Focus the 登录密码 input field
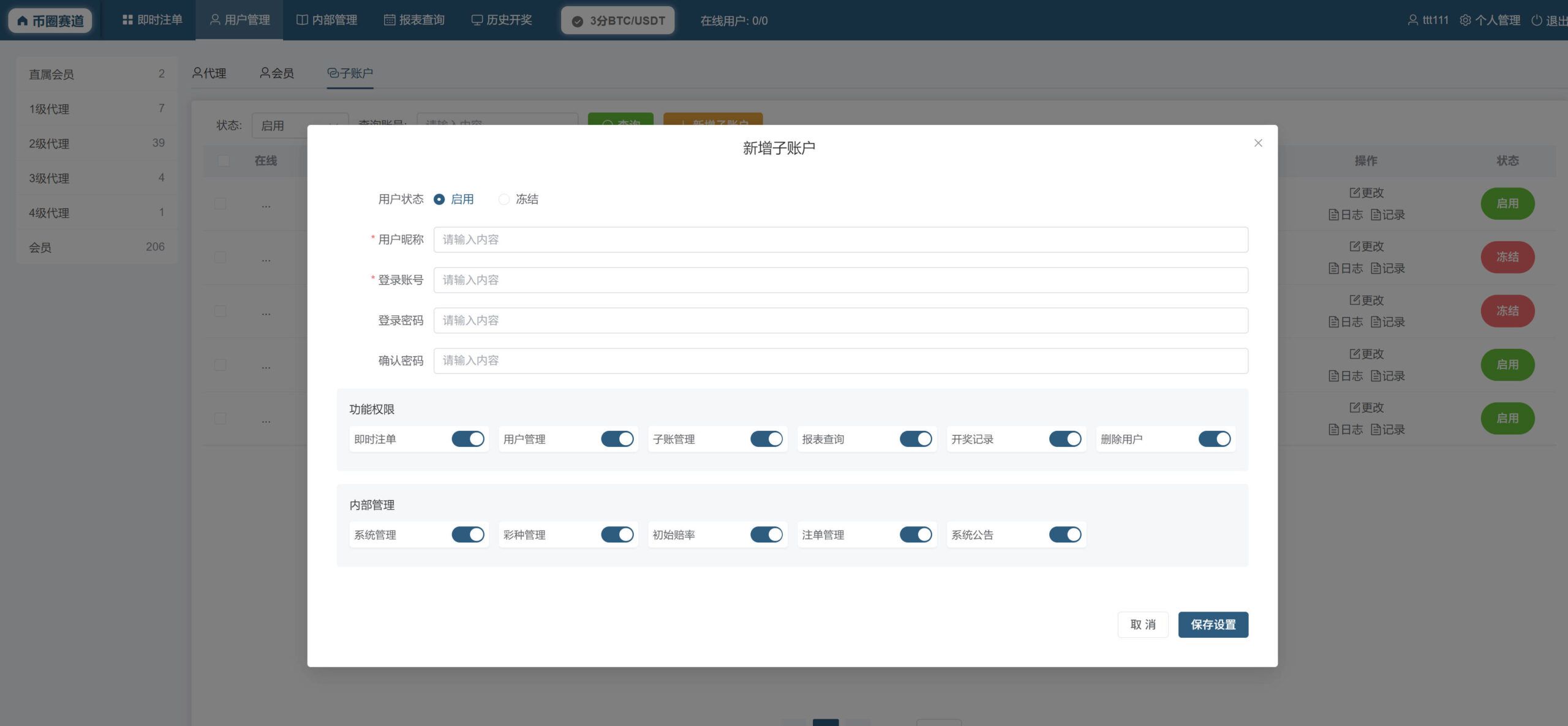The width and height of the screenshot is (1568, 726). point(840,320)
